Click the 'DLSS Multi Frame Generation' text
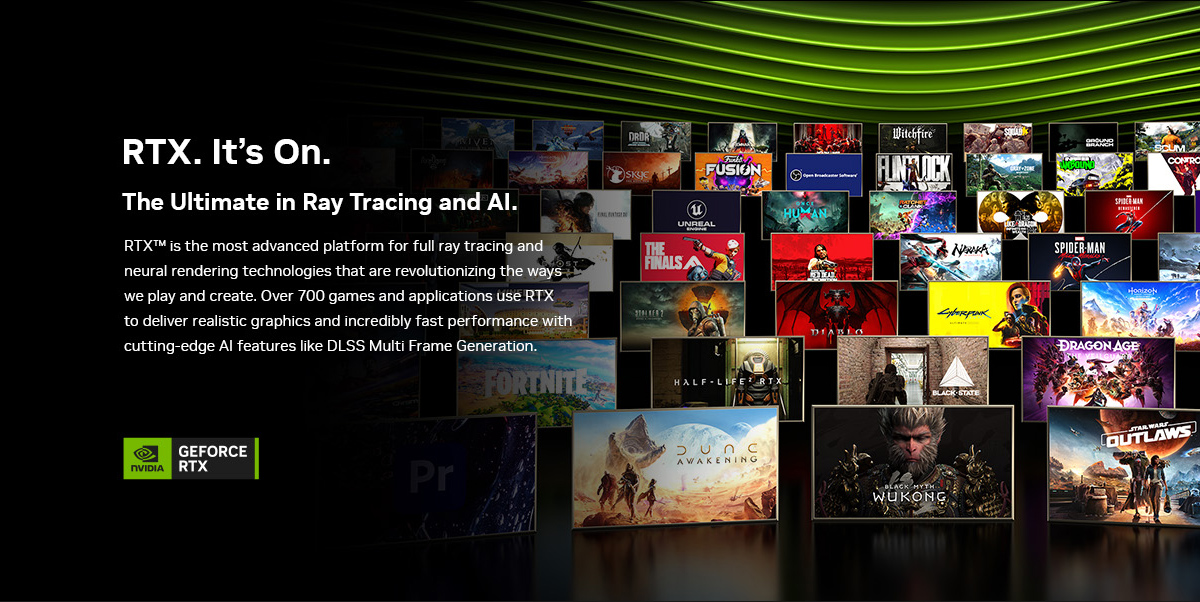Image resolution: width=1200 pixels, height=602 pixels. [x=432, y=346]
